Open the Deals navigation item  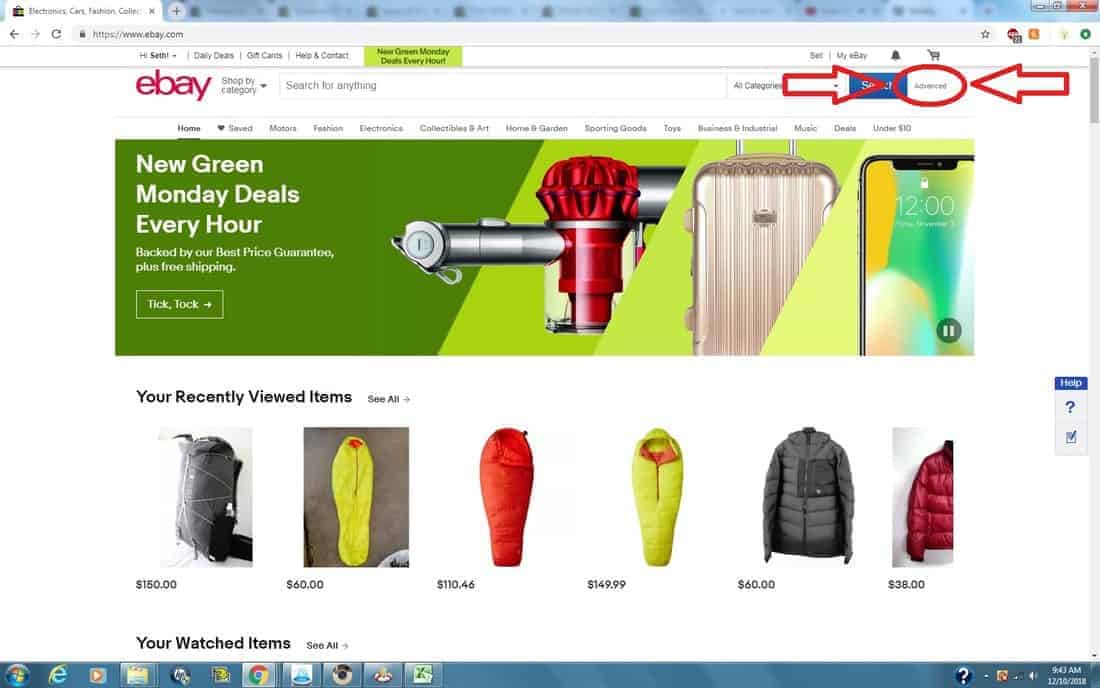coord(845,128)
